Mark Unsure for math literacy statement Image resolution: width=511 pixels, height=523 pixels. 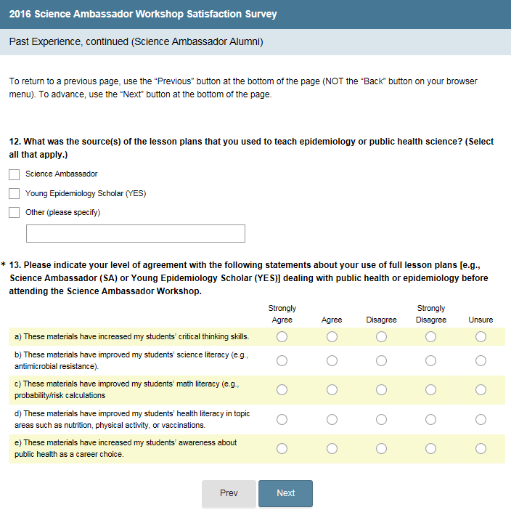pyautogui.click(x=481, y=390)
